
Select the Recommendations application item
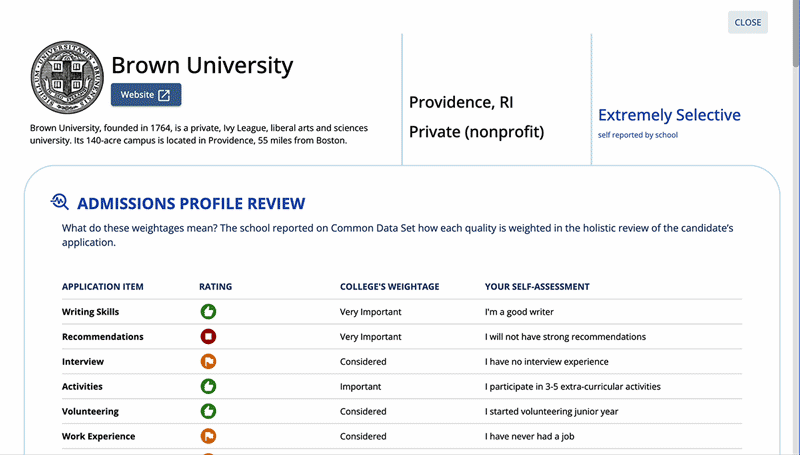103,337
